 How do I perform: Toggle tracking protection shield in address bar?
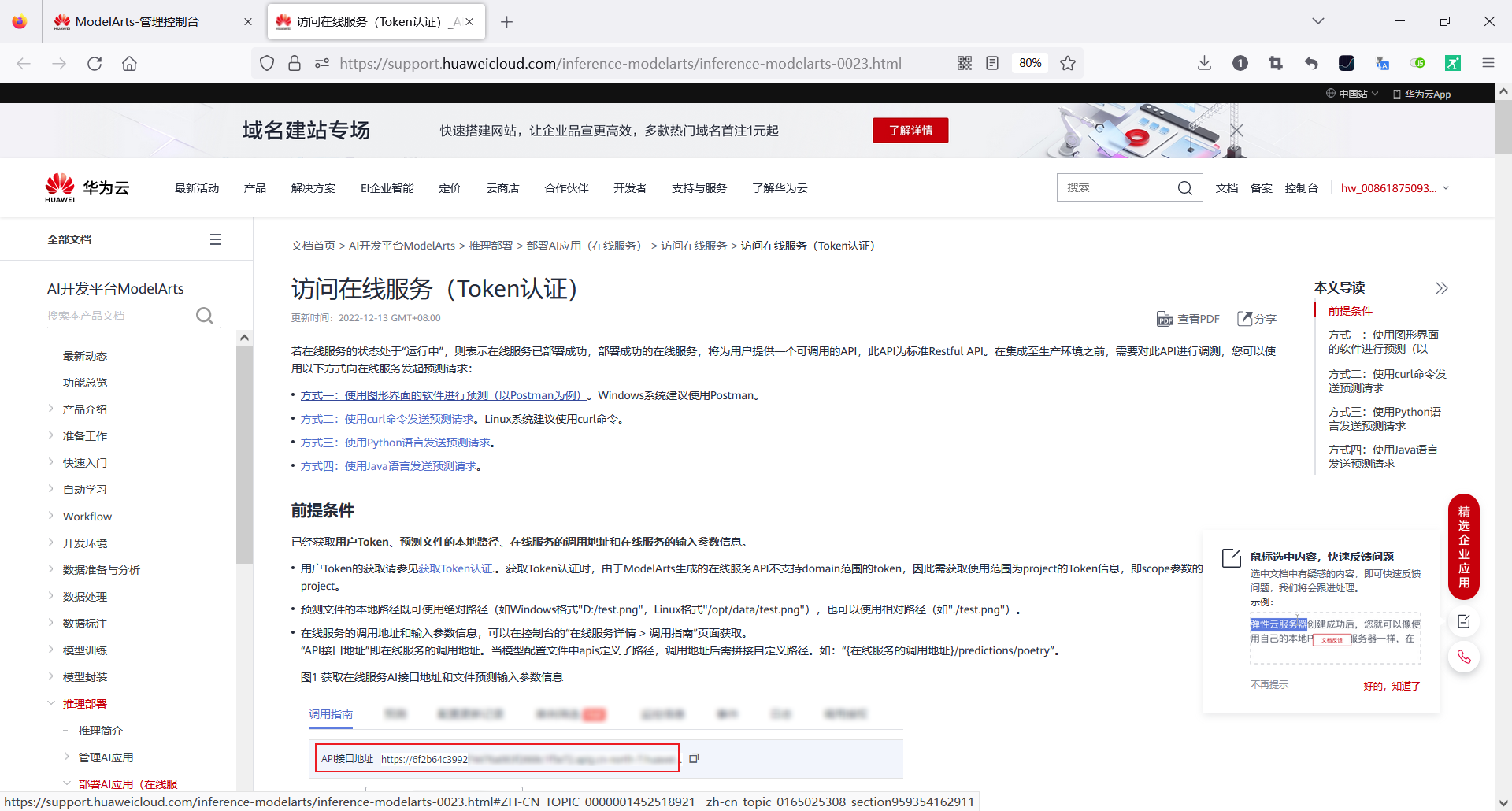[267, 63]
